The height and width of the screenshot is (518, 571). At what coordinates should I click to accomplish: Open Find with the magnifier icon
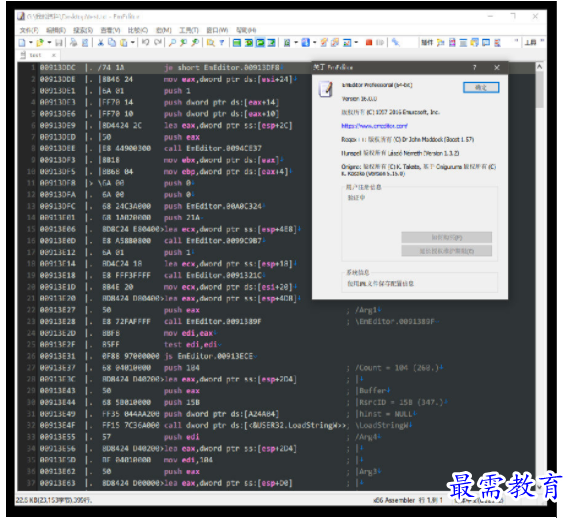[x=173, y=43]
